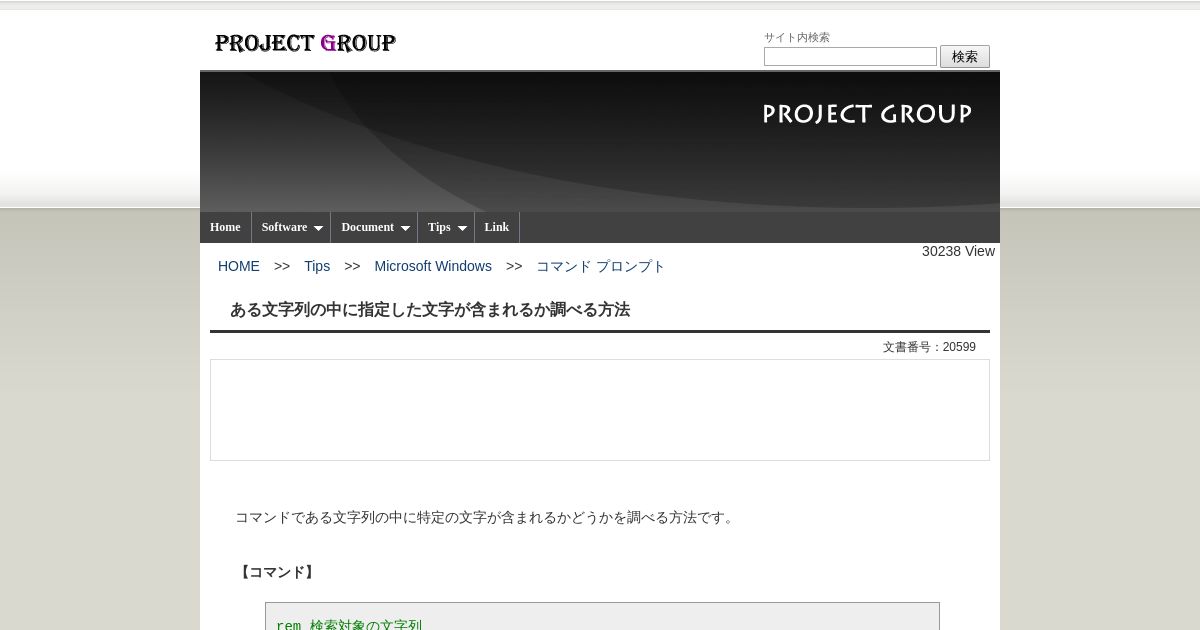1200x630 pixels.
Task: Open the Link menu item
Action: tap(497, 227)
